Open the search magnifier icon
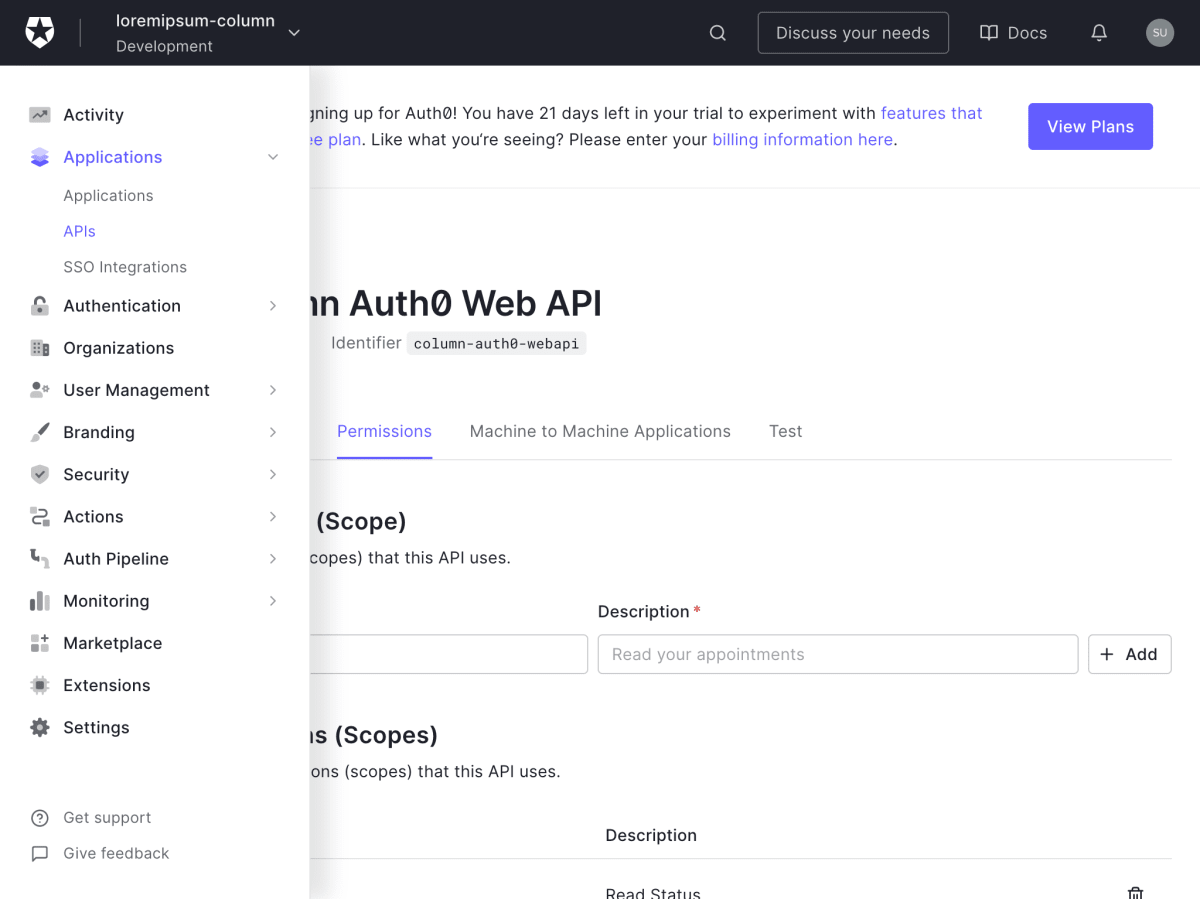Image resolution: width=1200 pixels, height=899 pixels. click(718, 33)
